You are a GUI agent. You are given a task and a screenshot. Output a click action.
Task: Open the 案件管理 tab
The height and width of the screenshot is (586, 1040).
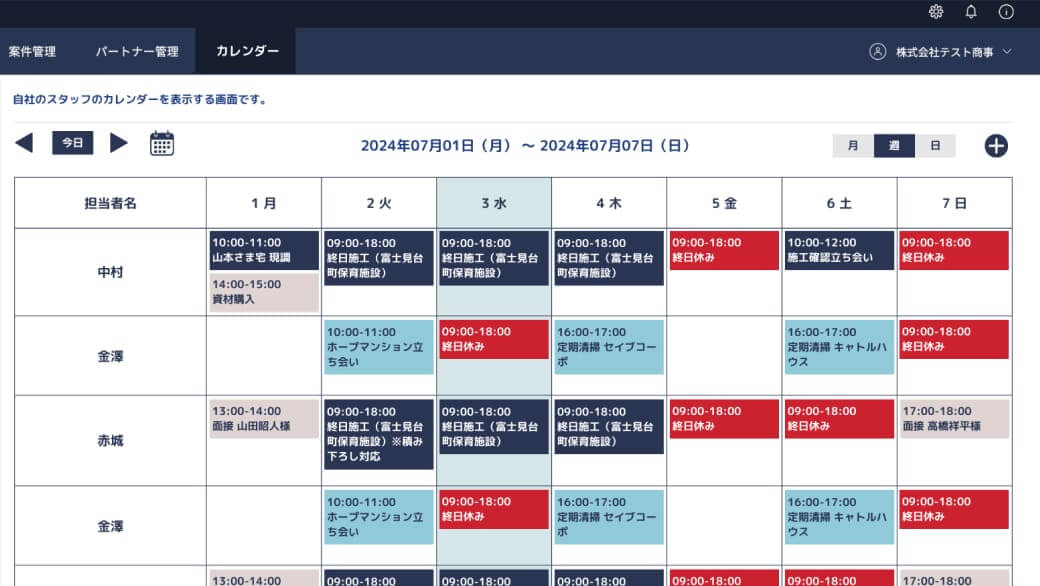[32, 52]
